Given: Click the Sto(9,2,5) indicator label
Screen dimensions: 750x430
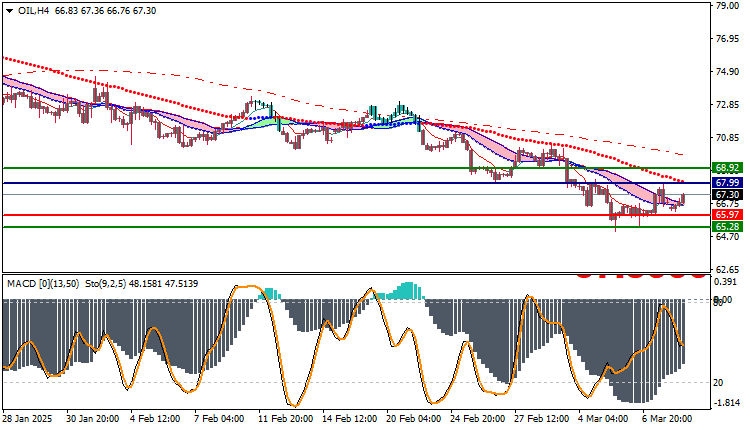Looking at the screenshot, I should (x=106, y=284).
